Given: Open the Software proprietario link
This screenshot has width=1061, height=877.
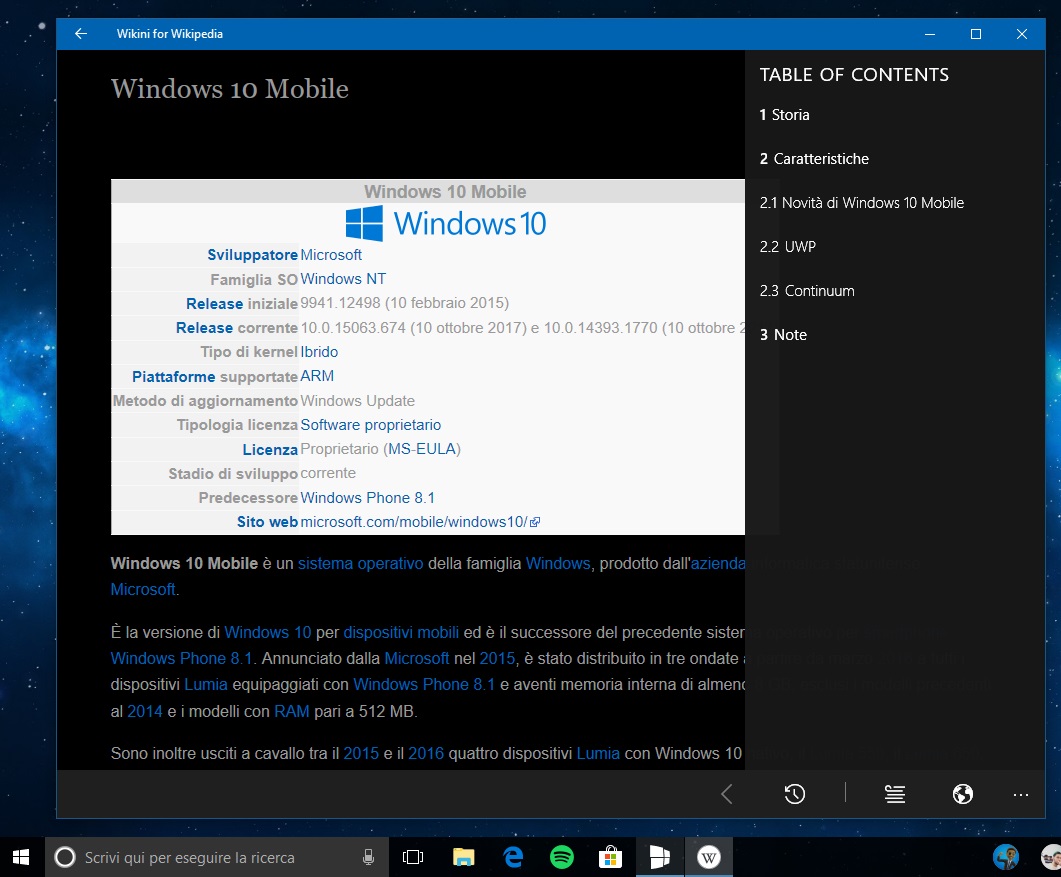Looking at the screenshot, I should click(370, 425).
